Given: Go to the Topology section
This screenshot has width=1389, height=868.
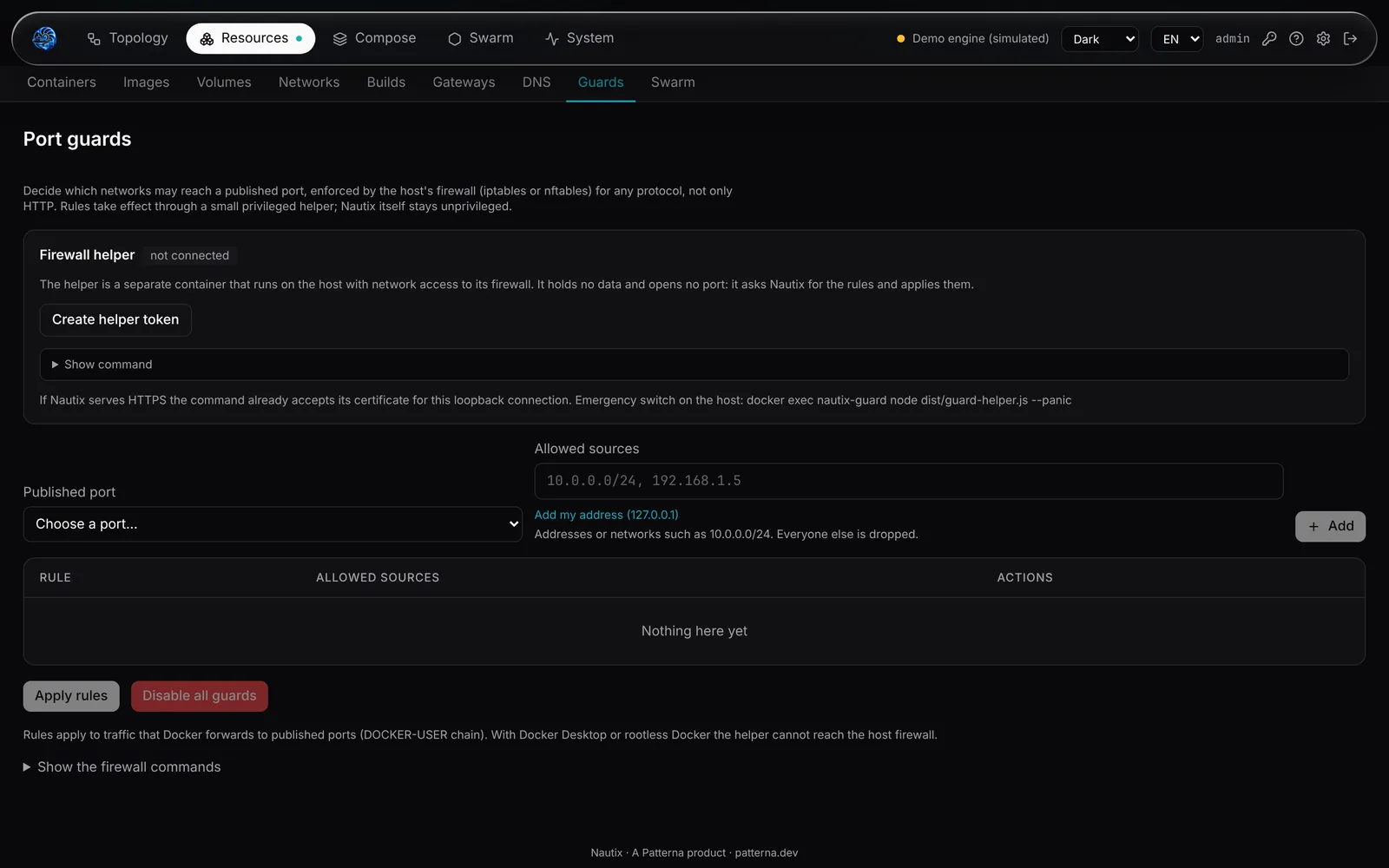Looking at the screenshot, I should tap(128, 38).
